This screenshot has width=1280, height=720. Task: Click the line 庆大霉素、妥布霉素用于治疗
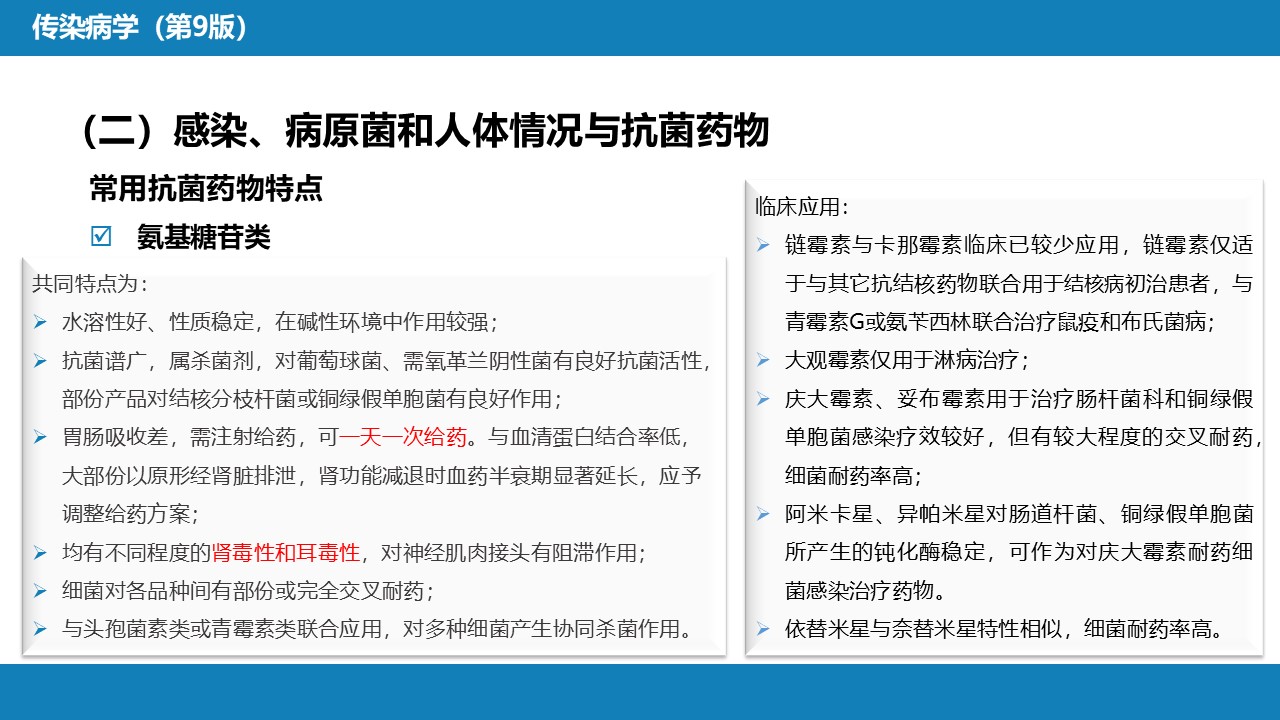coord(1019,399)
